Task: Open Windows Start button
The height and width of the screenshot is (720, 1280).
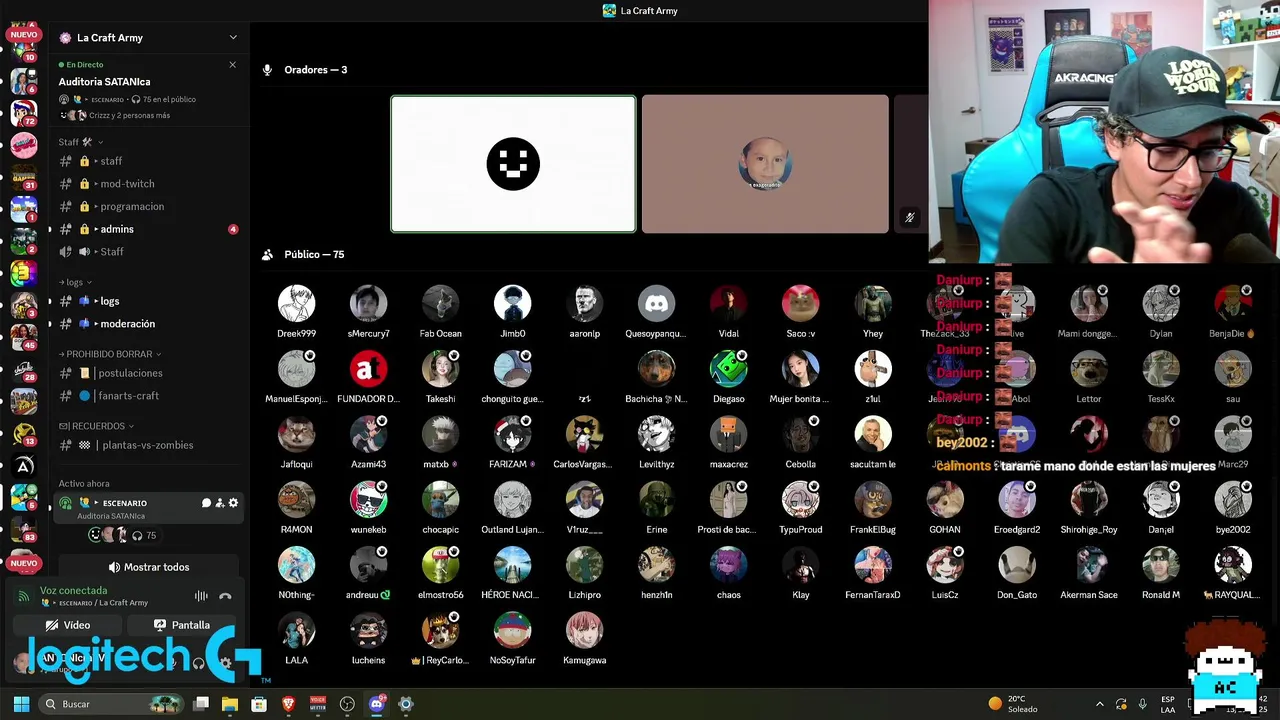Action: pyautogui.click(x=21, y=704)
